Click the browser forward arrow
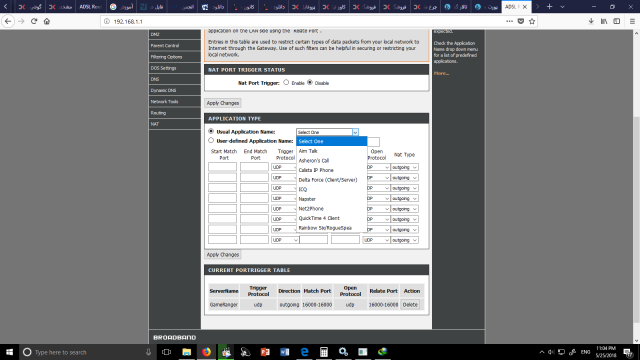640x360 pixels. pyautogui.click(x=21, y=21)
